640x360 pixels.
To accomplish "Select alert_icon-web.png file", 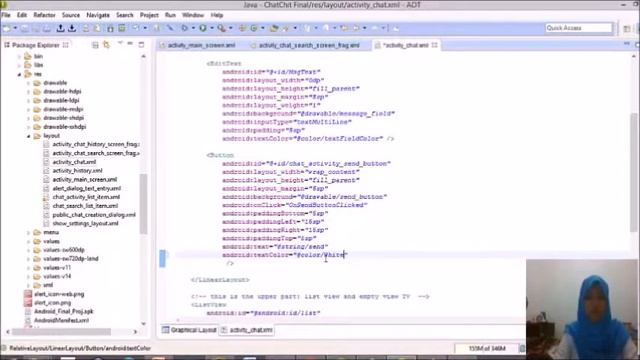I will point(59,294).
